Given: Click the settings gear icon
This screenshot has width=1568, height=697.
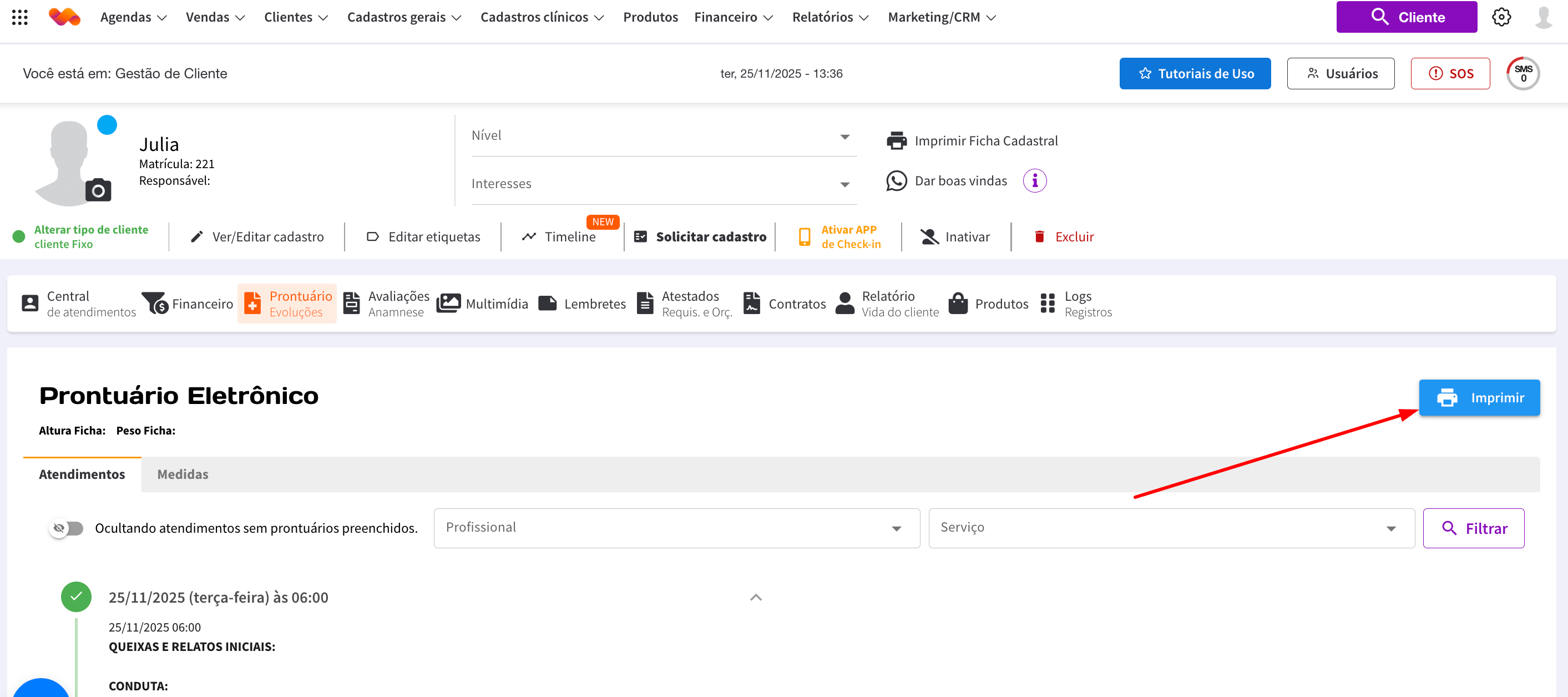Looking at the screenshot, I should click(x=1500, y=17).
